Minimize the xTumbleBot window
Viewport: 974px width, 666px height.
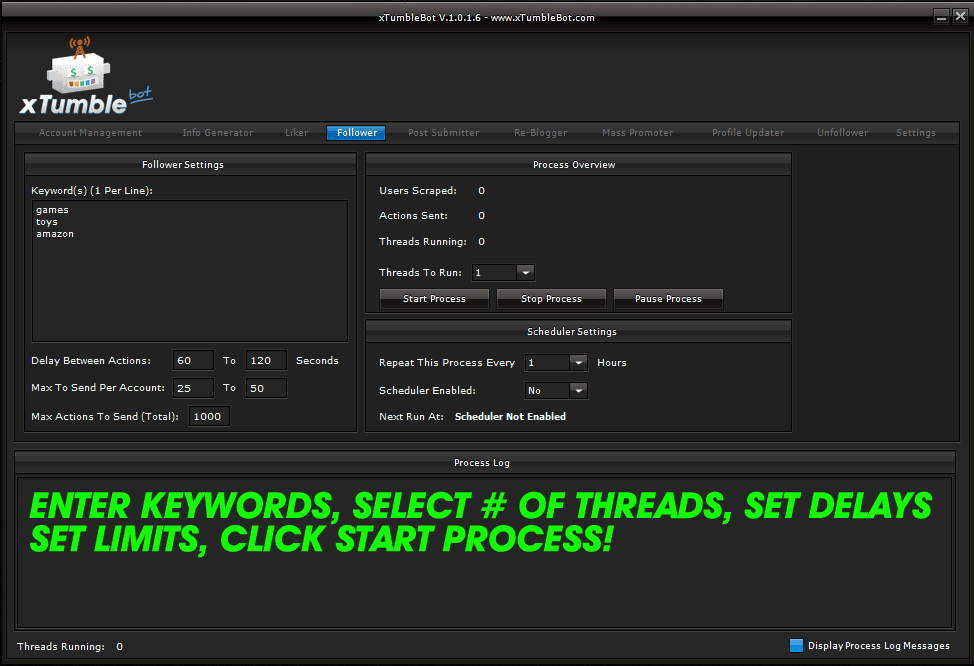point(942,17)
